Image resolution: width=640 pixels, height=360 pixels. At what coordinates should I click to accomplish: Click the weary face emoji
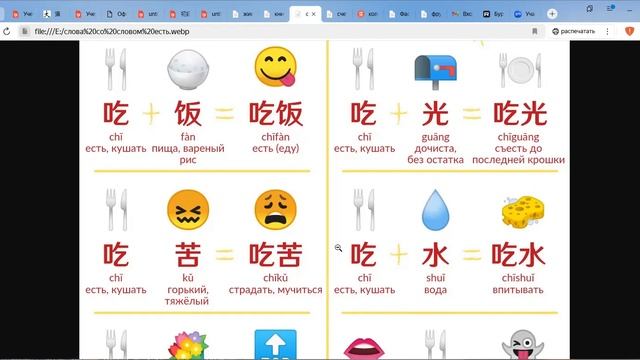point(276,210)
